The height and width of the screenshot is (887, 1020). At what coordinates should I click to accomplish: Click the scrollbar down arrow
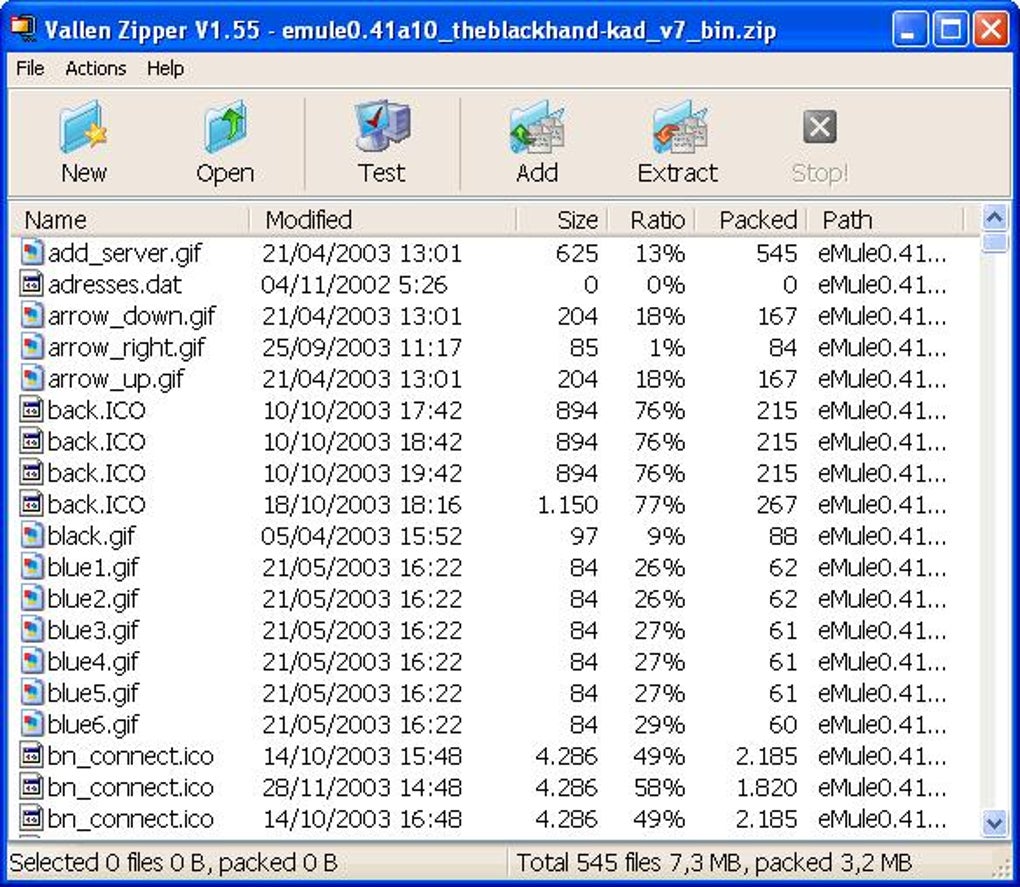[x=995, y=823]
